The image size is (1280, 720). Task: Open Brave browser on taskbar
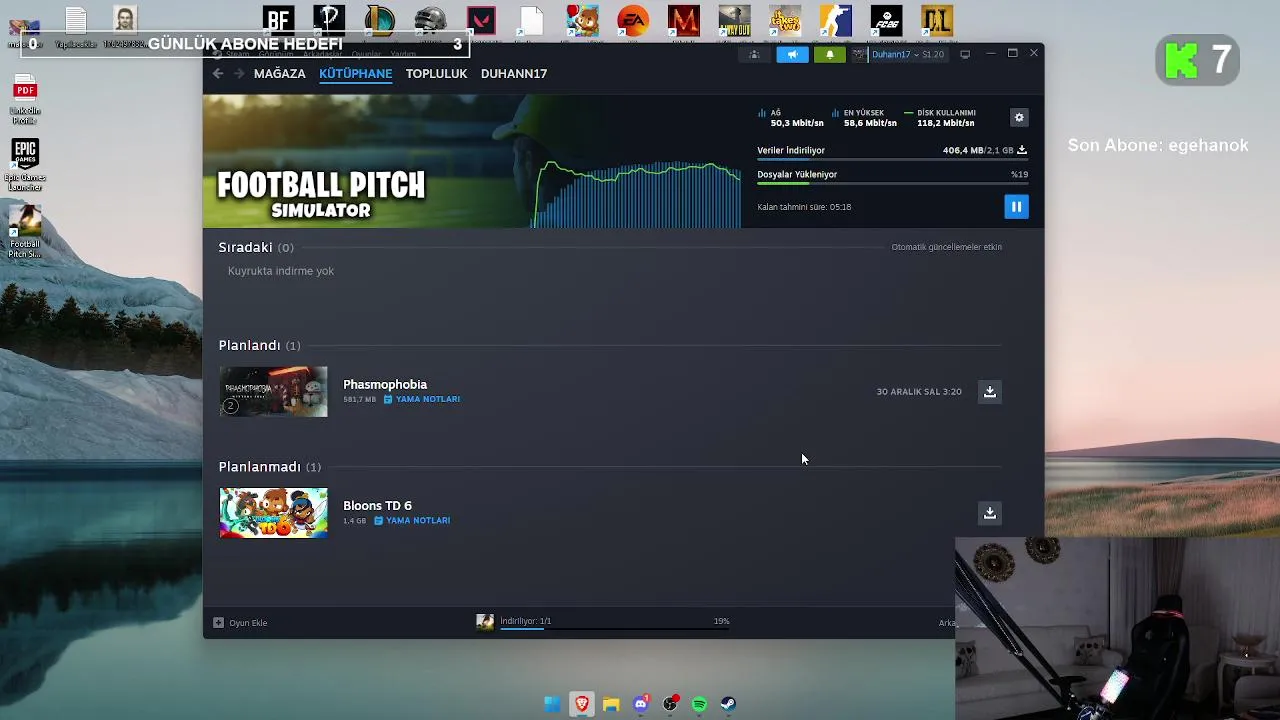point(582,704)
